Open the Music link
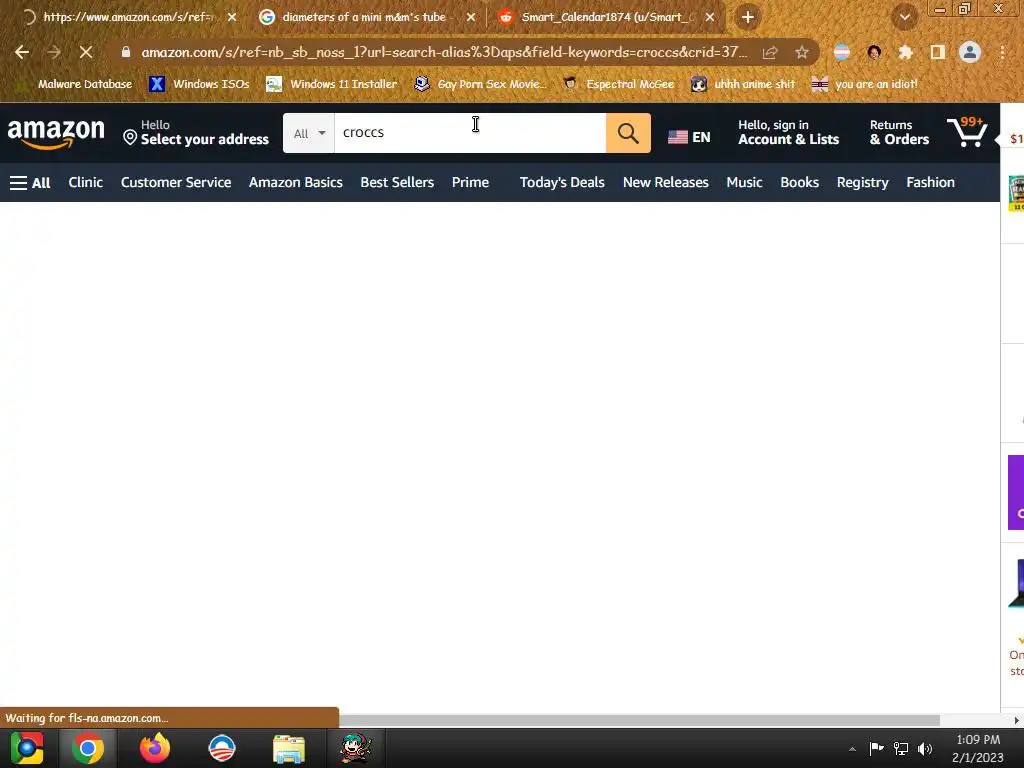1024x768 pixels. 744,182
